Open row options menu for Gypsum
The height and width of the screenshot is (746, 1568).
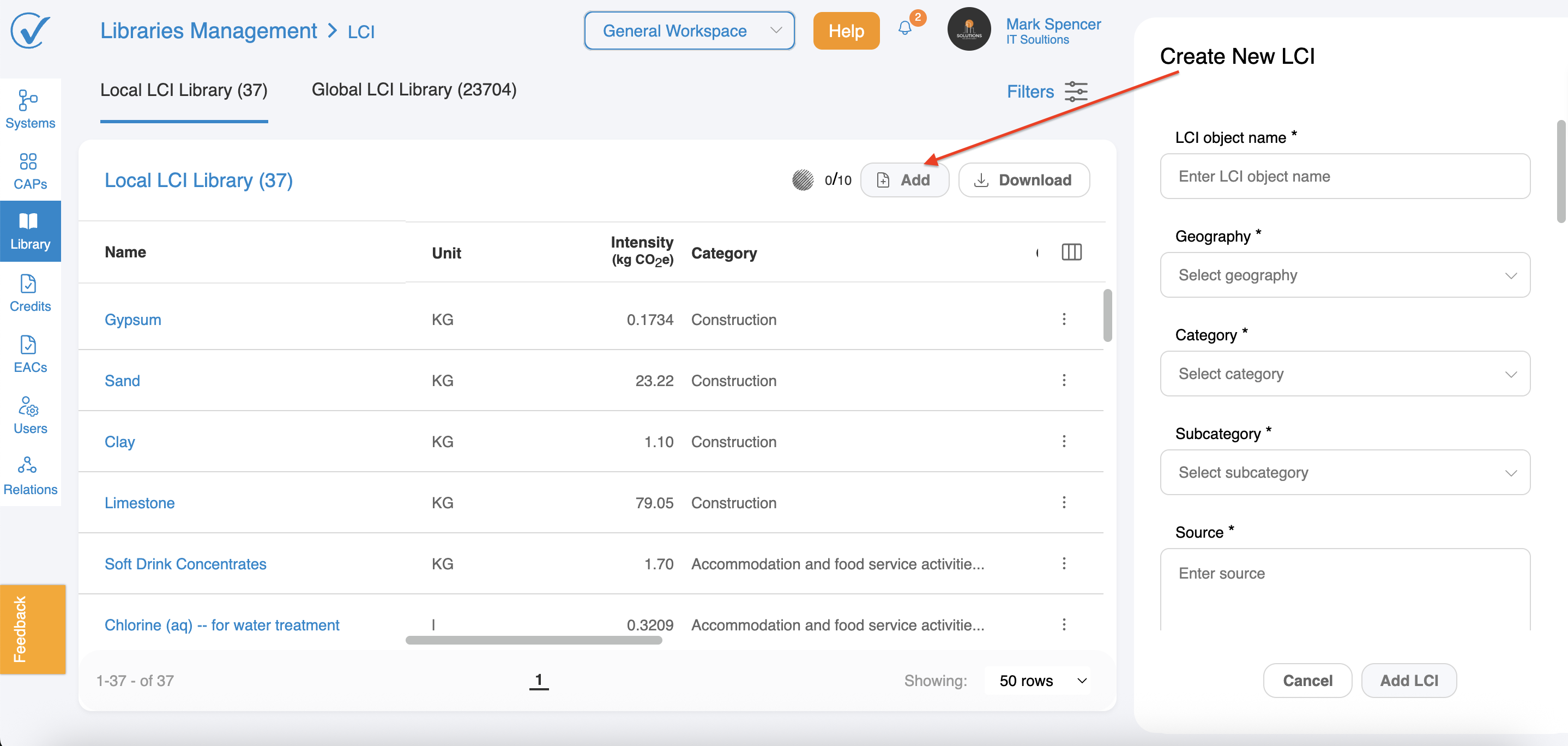[x=1063, y=319]
